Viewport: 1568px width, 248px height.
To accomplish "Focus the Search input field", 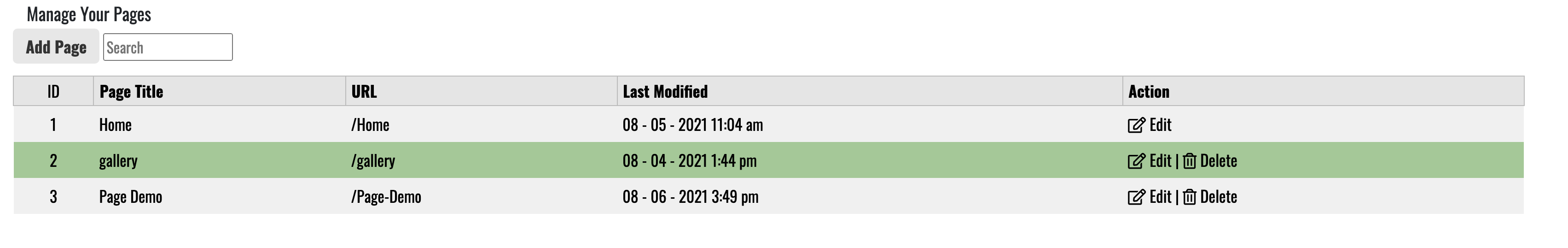I will [168, 47].
